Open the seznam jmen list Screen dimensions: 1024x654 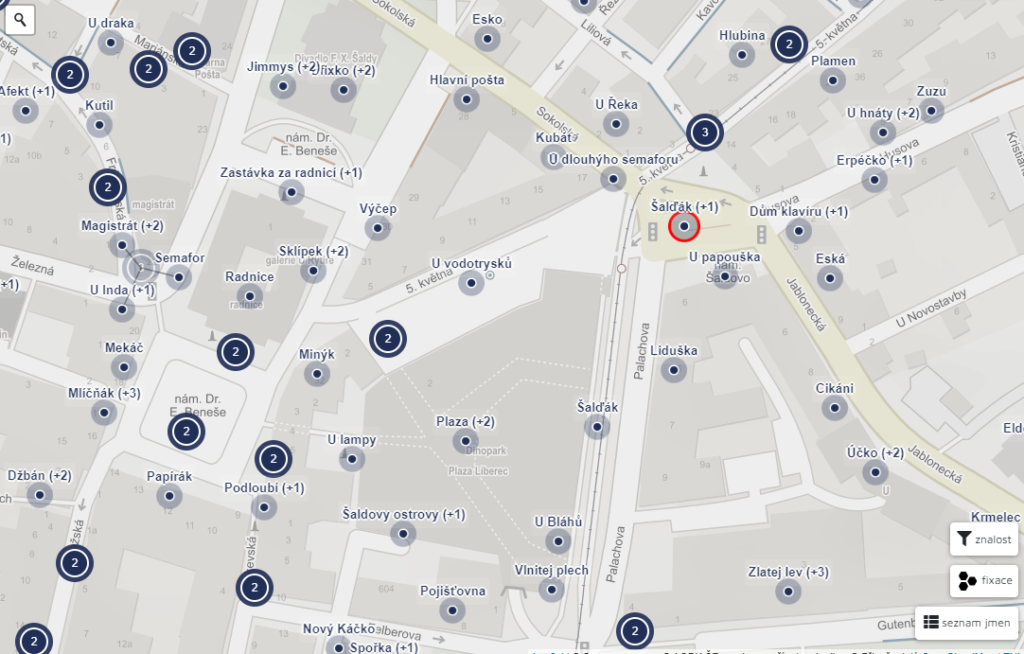point(967,623)
